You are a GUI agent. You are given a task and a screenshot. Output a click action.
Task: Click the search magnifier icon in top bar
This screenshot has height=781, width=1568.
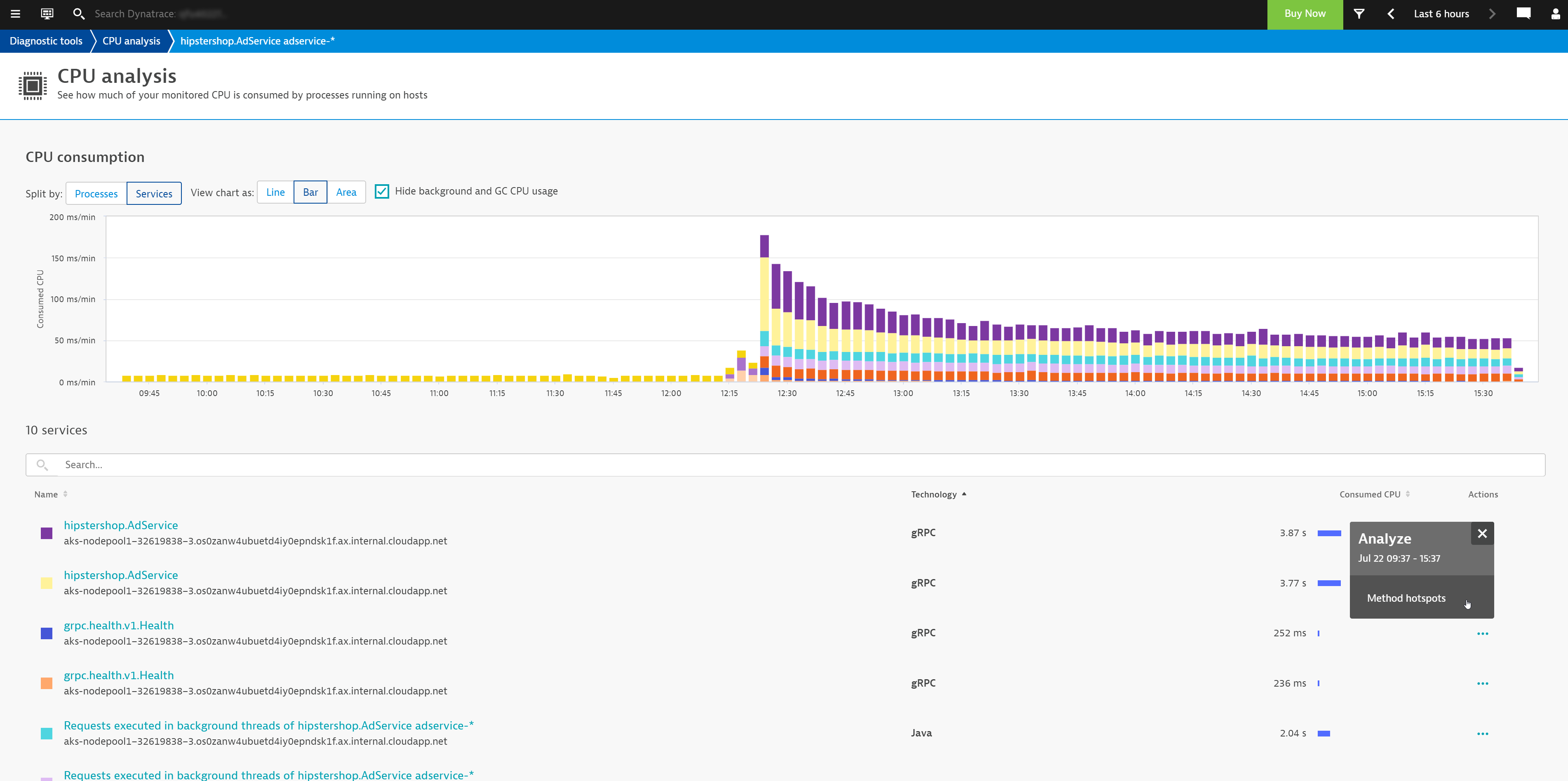[x=78, y=13]
